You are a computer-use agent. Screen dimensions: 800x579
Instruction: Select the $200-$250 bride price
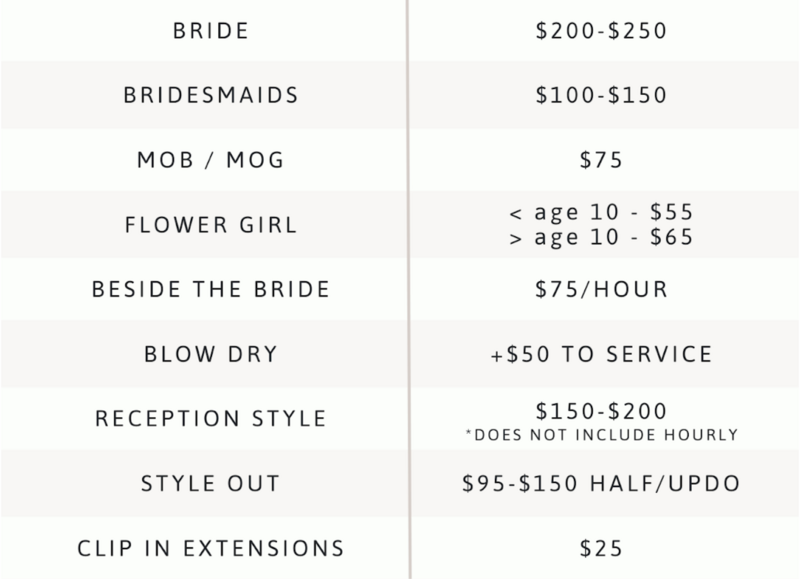pos(602,31)
